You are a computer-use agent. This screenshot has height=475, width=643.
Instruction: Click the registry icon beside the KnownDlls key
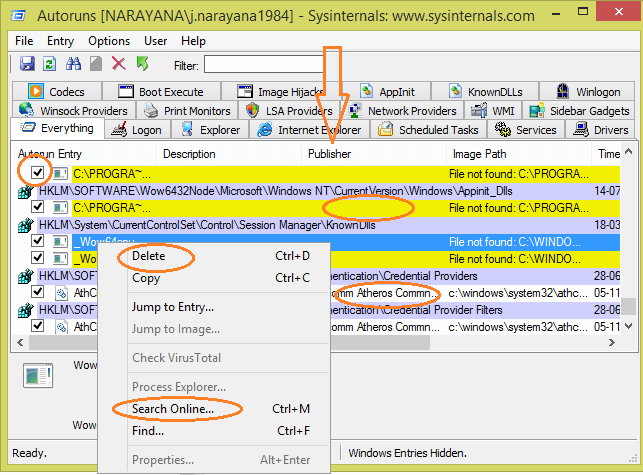(26, 225)
